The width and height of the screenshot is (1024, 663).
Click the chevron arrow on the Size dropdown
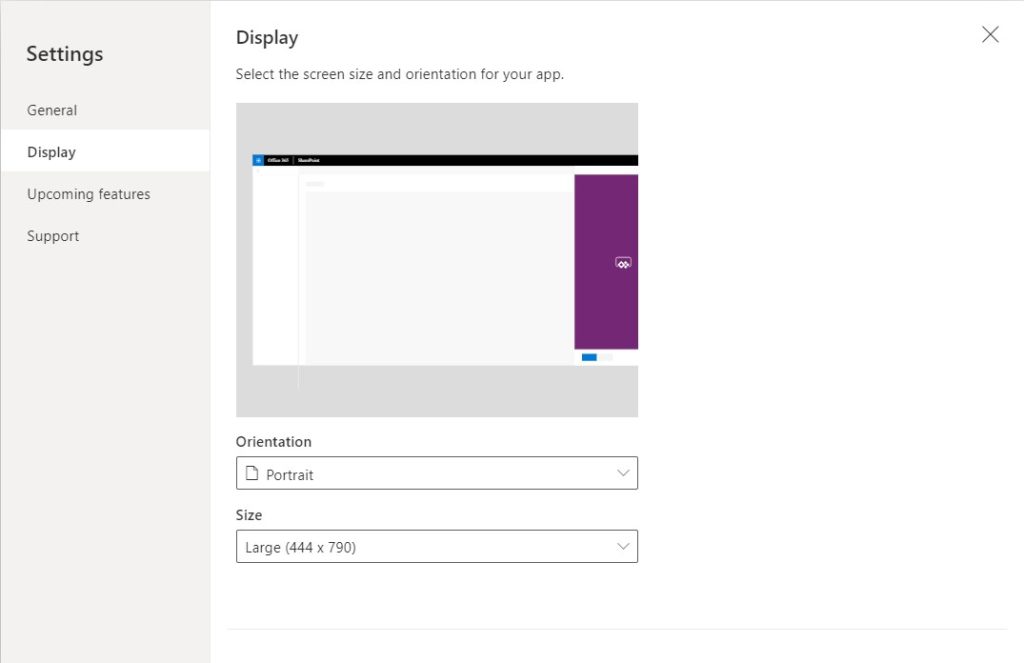623,546
